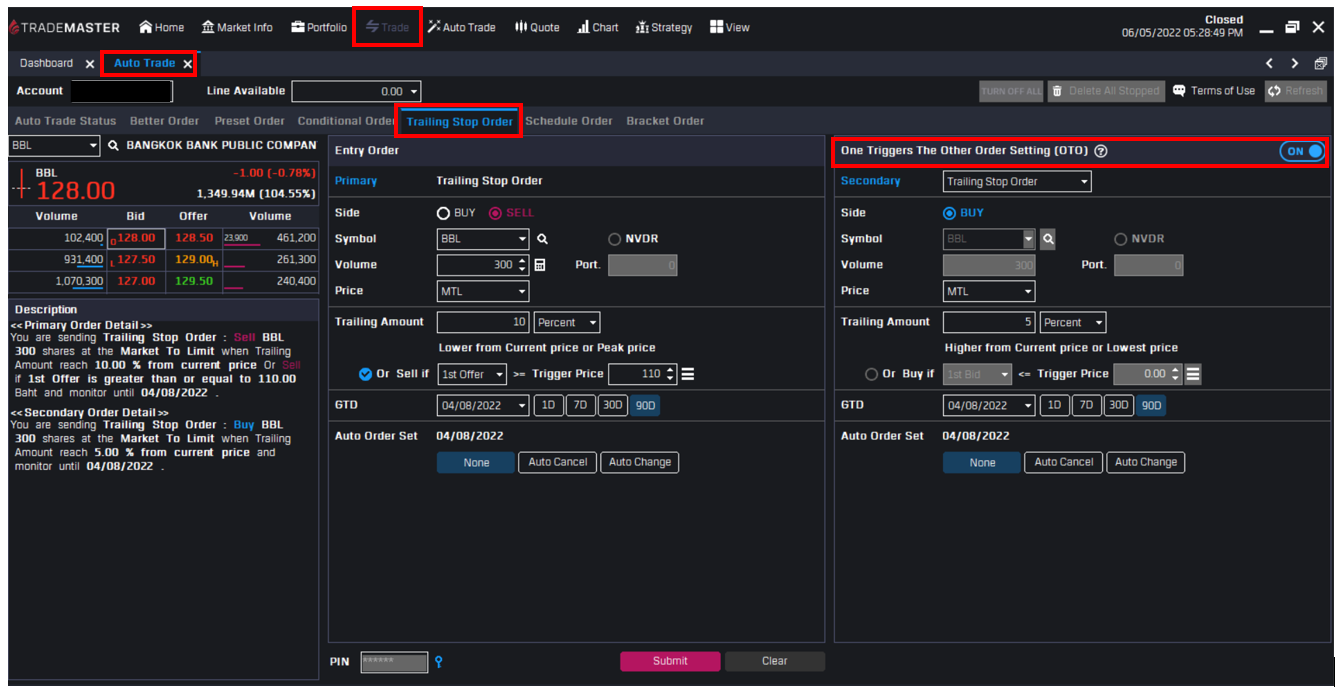Click the search icon next to primary Symbol

(542, 239)
